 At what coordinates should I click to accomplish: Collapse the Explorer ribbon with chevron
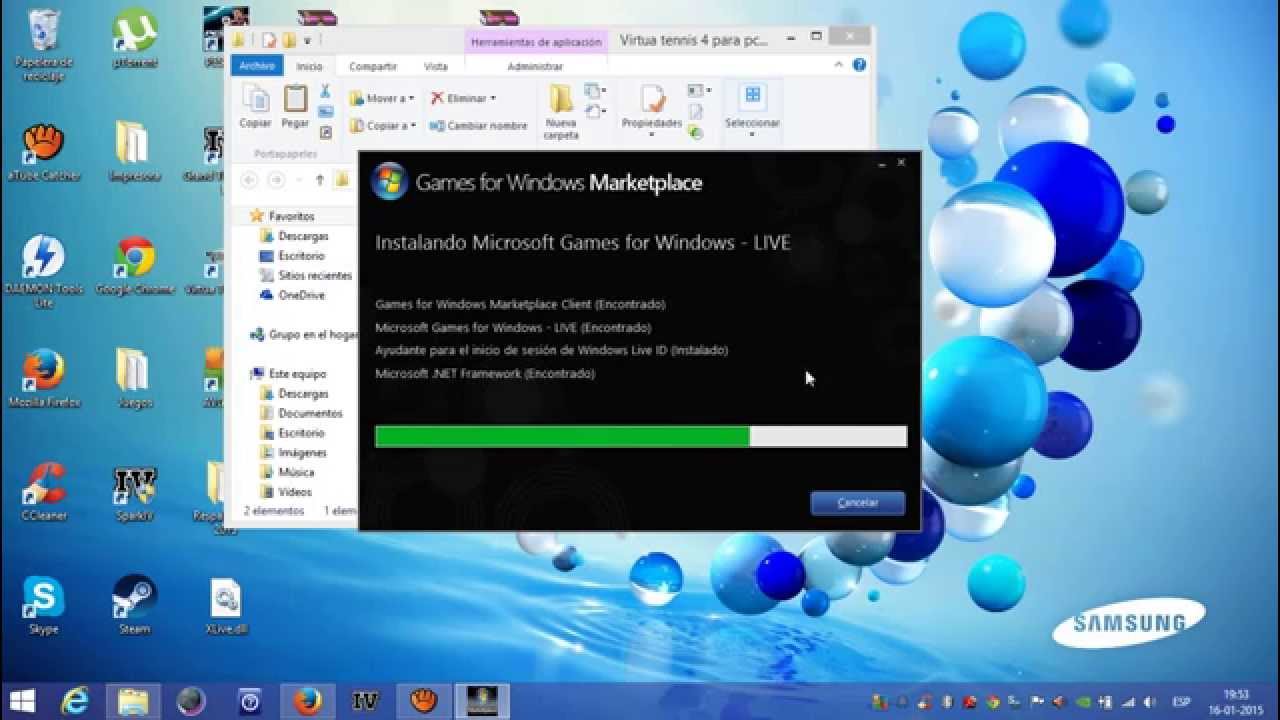pyautogui.click(x=840, y=64)
